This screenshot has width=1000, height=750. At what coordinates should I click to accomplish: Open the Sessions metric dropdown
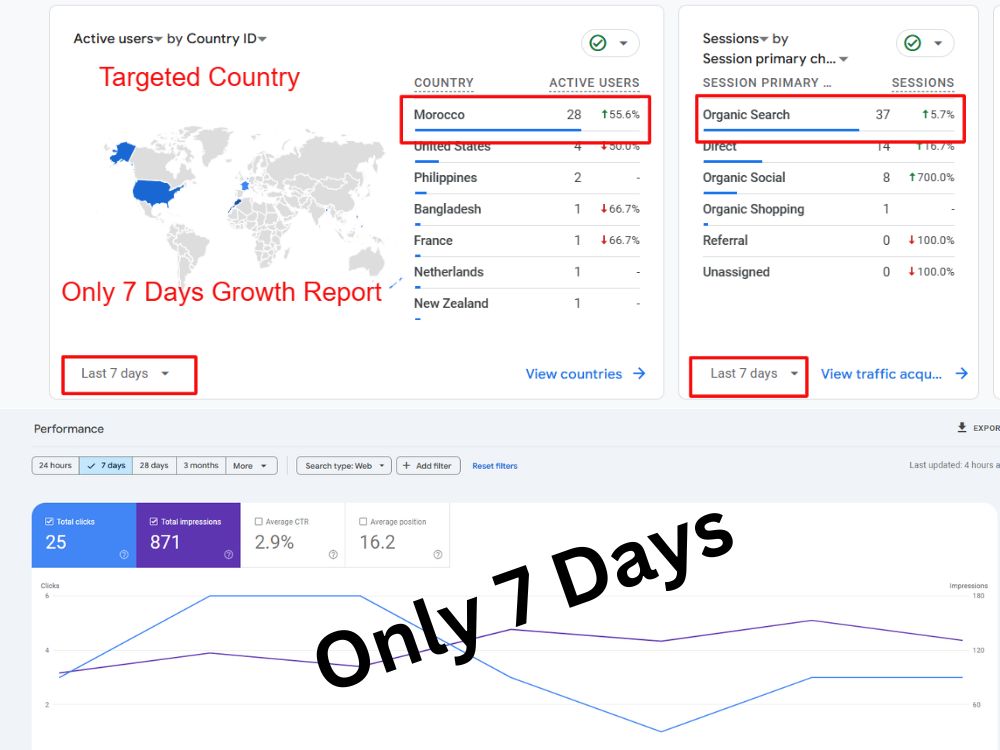[x=735, y=39]
